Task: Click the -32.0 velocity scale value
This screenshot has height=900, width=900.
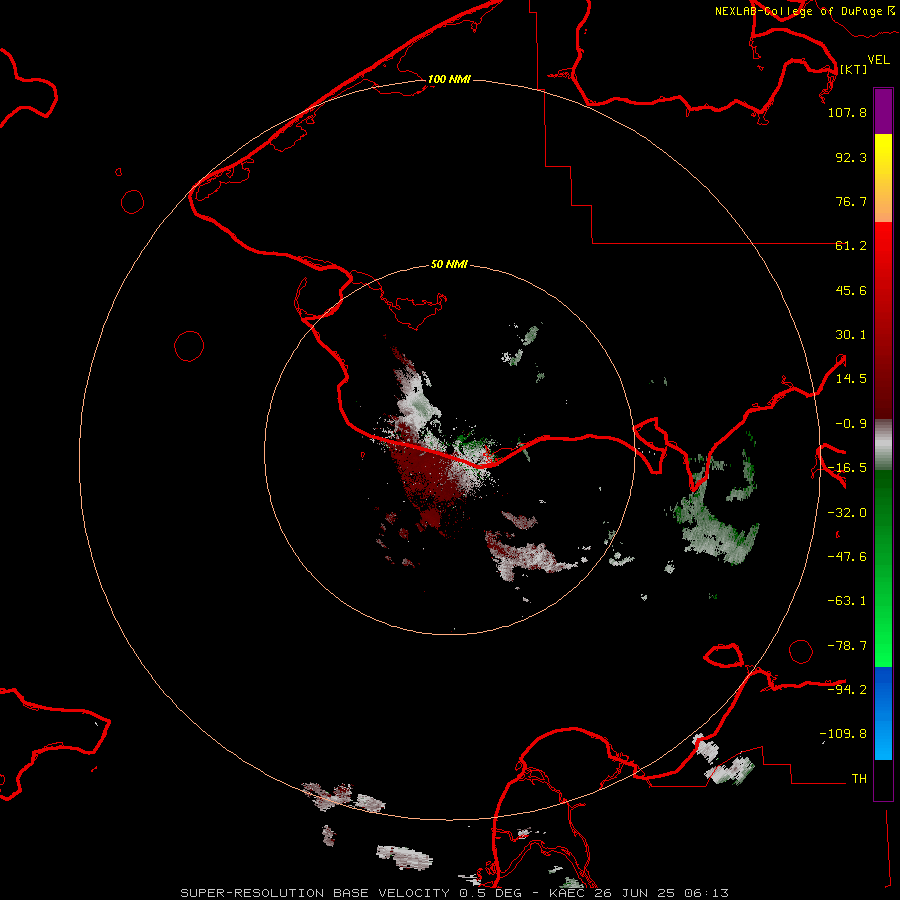Action: coord(847,513)
